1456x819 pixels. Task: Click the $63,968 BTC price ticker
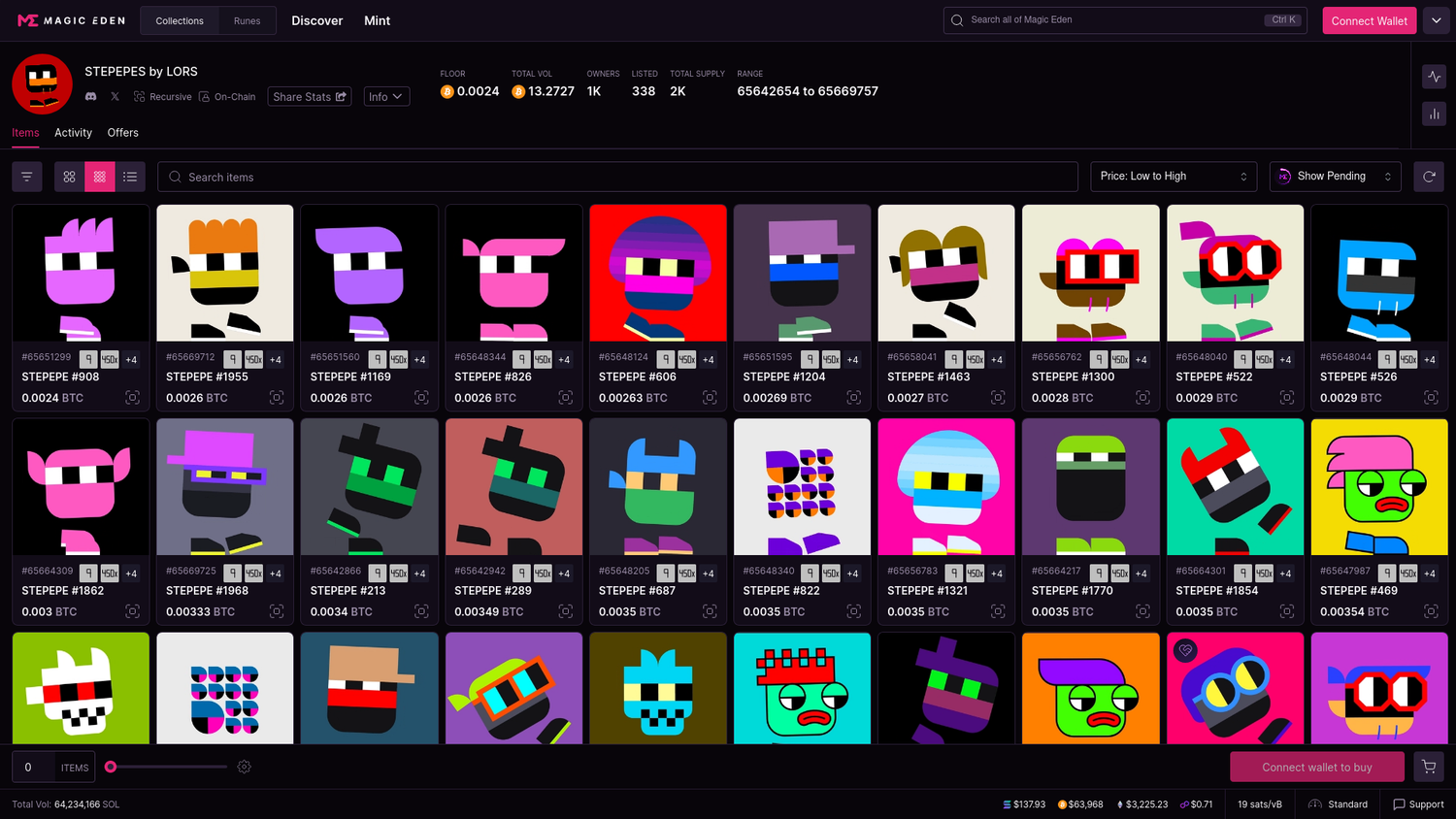tap(1080, 804)
